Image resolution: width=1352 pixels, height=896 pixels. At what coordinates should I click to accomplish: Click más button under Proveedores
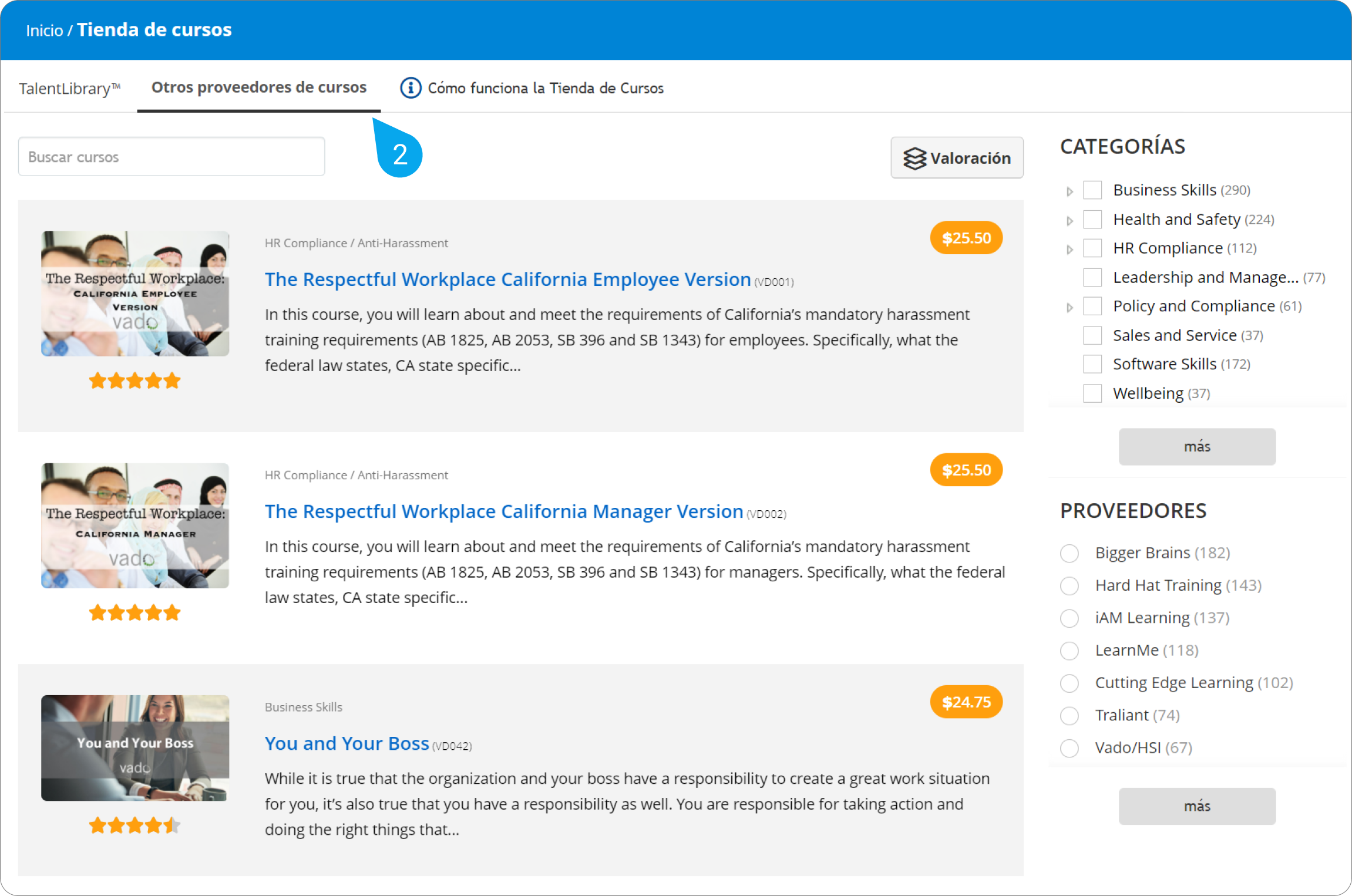1197,806
